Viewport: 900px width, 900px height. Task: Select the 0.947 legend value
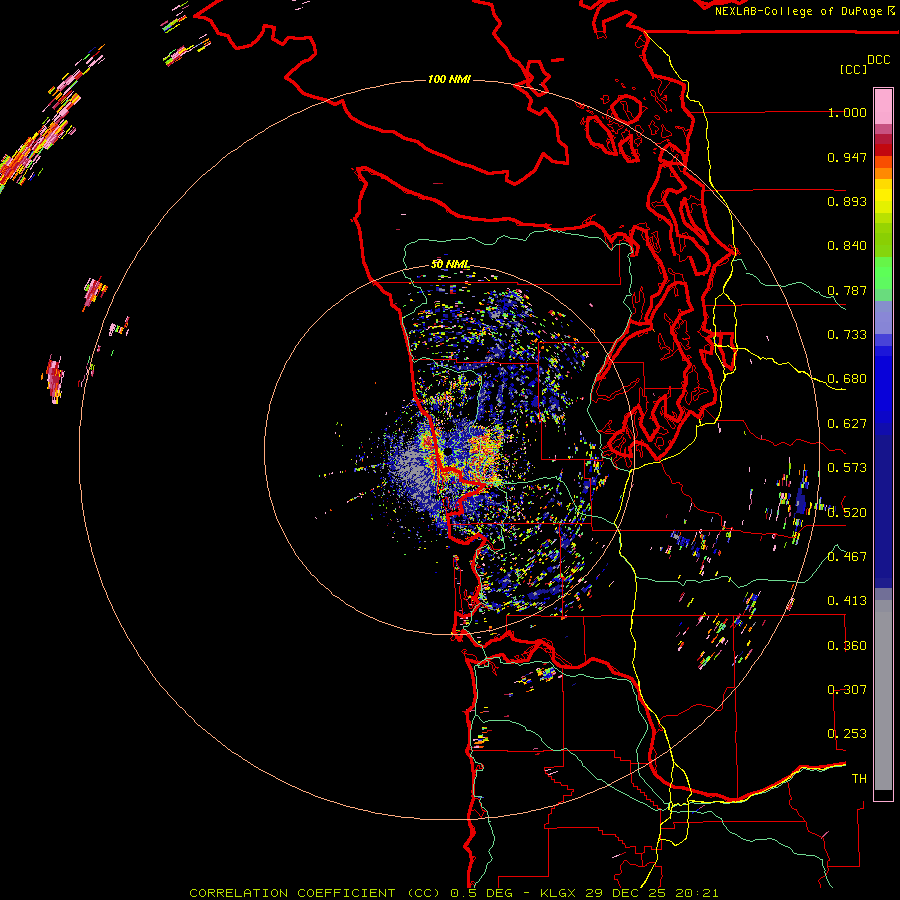pos(847,157)
